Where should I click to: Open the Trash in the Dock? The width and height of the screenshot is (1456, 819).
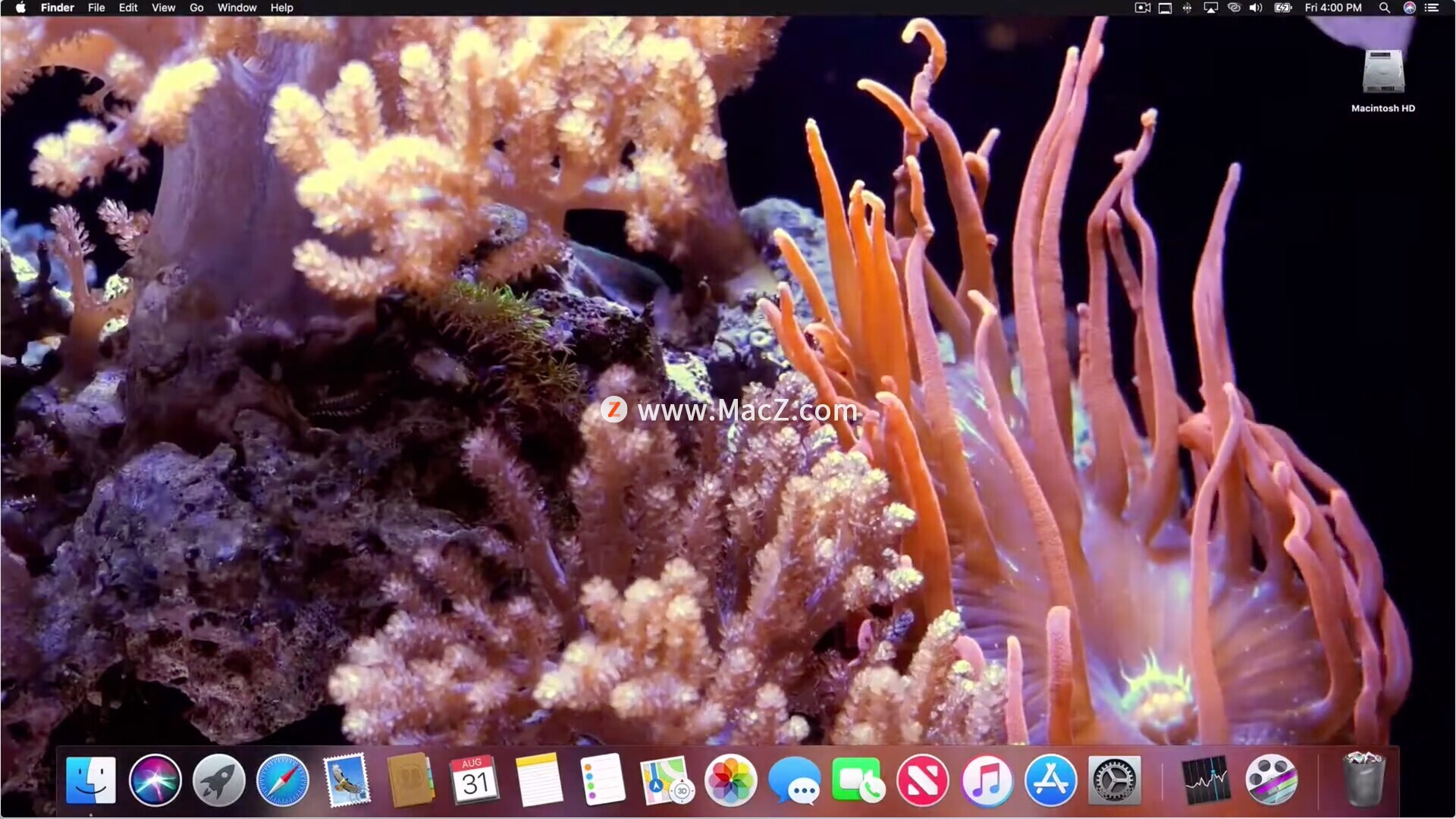1363,779
